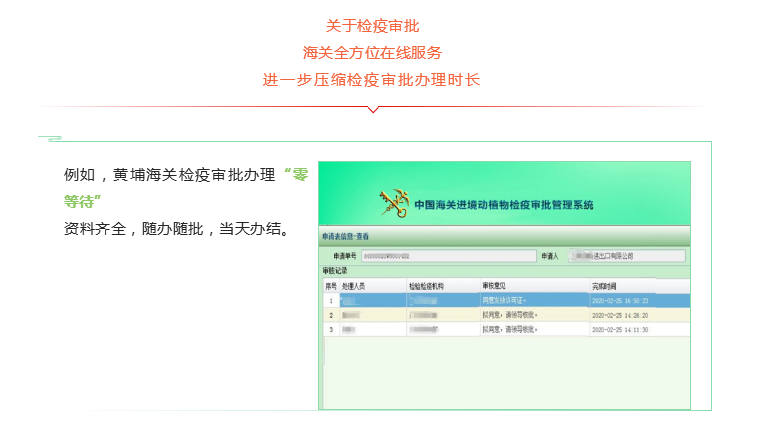Click the heading 进一步压缩检疫审批办理时长
This screenshot has width=768, height=438.
tap(371, 79)
